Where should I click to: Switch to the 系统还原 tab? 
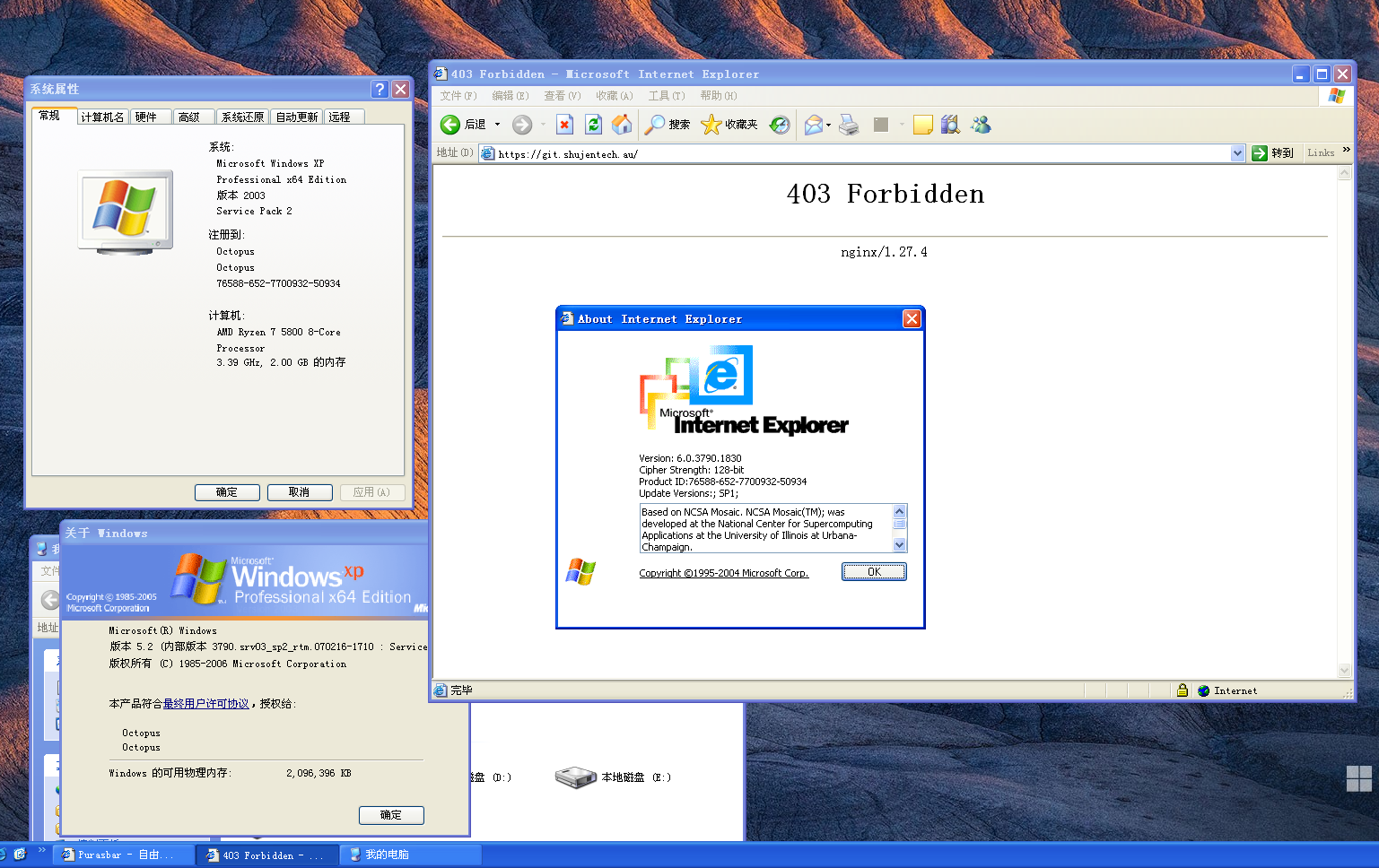click(x=242, y=117)
